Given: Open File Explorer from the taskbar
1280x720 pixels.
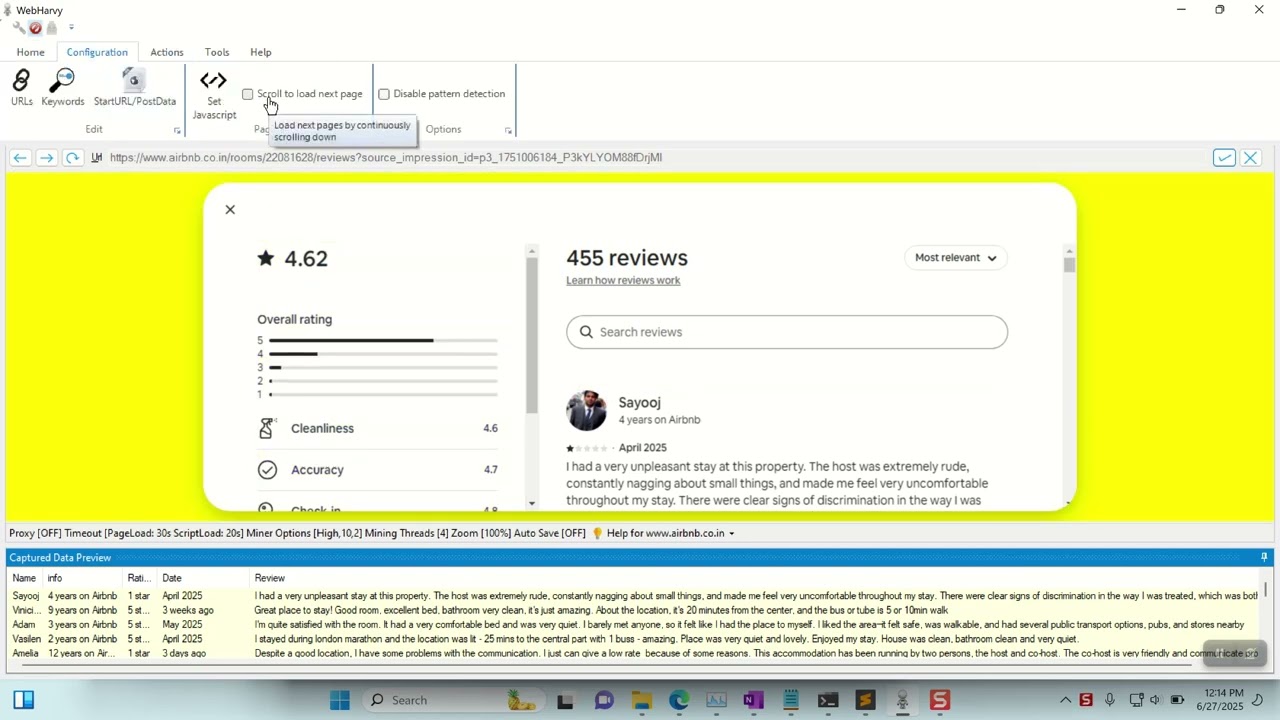Looking at the screenshot, I should 641,700.
